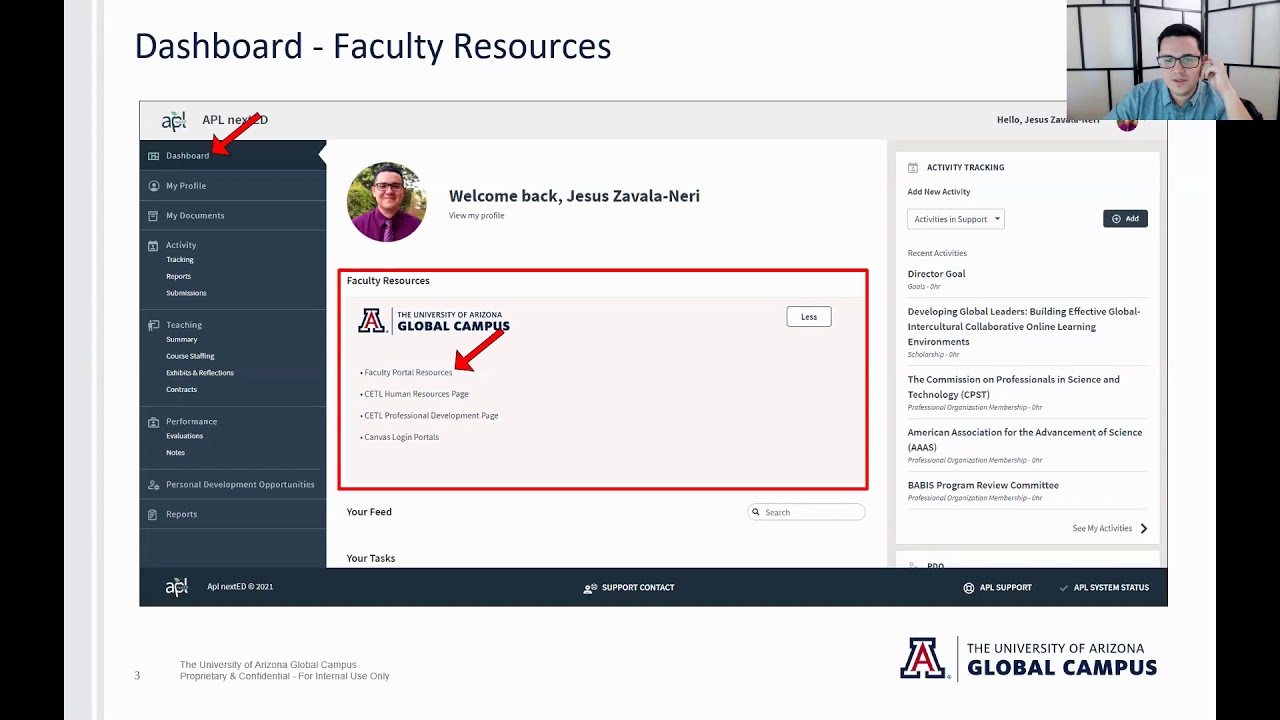Image resolution: width=1280 pixels, height=720 pixels.
Task: Open BABIS Program Review Committee activity
Action: coord(983,485)
